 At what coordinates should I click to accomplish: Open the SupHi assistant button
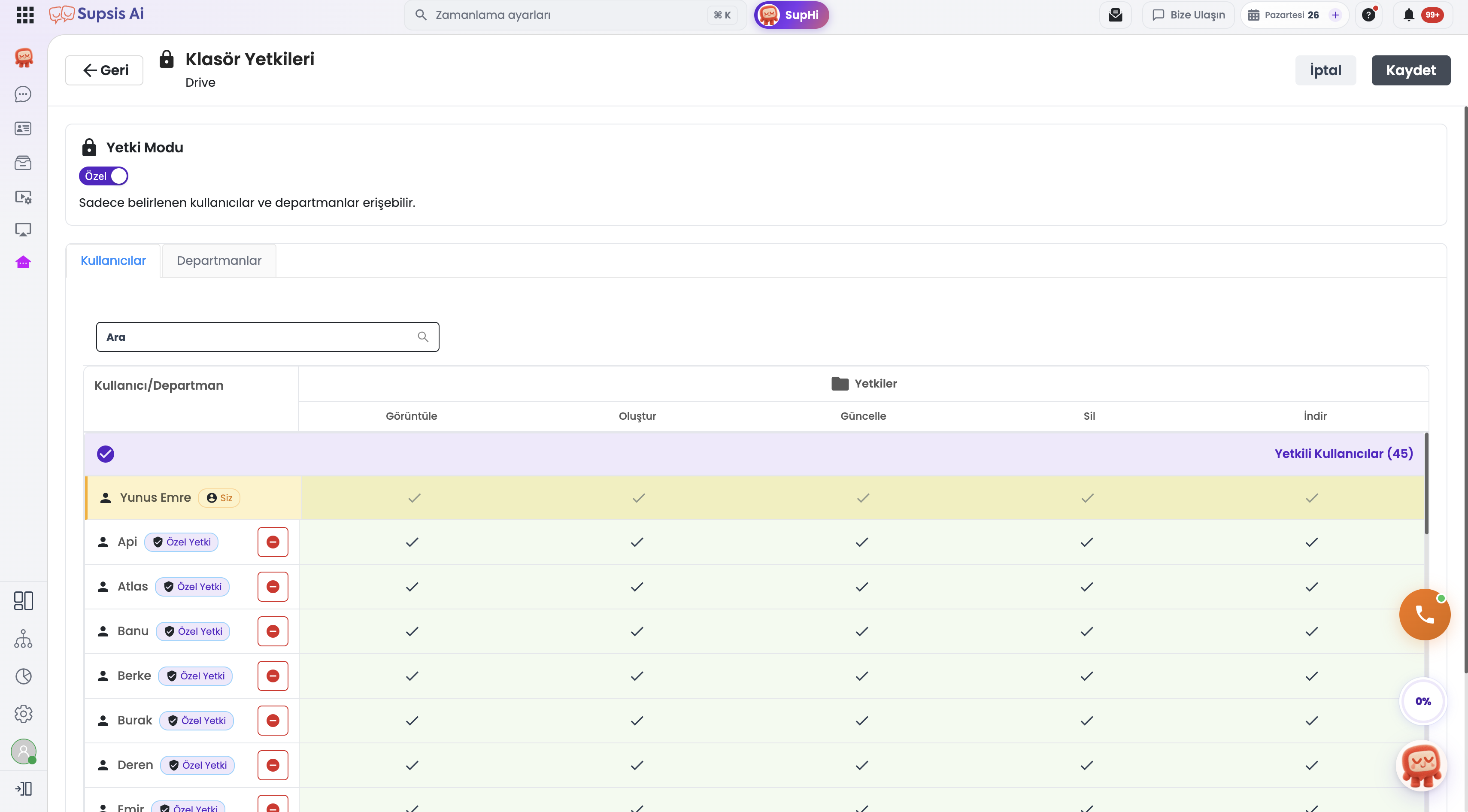pos(792,15)
